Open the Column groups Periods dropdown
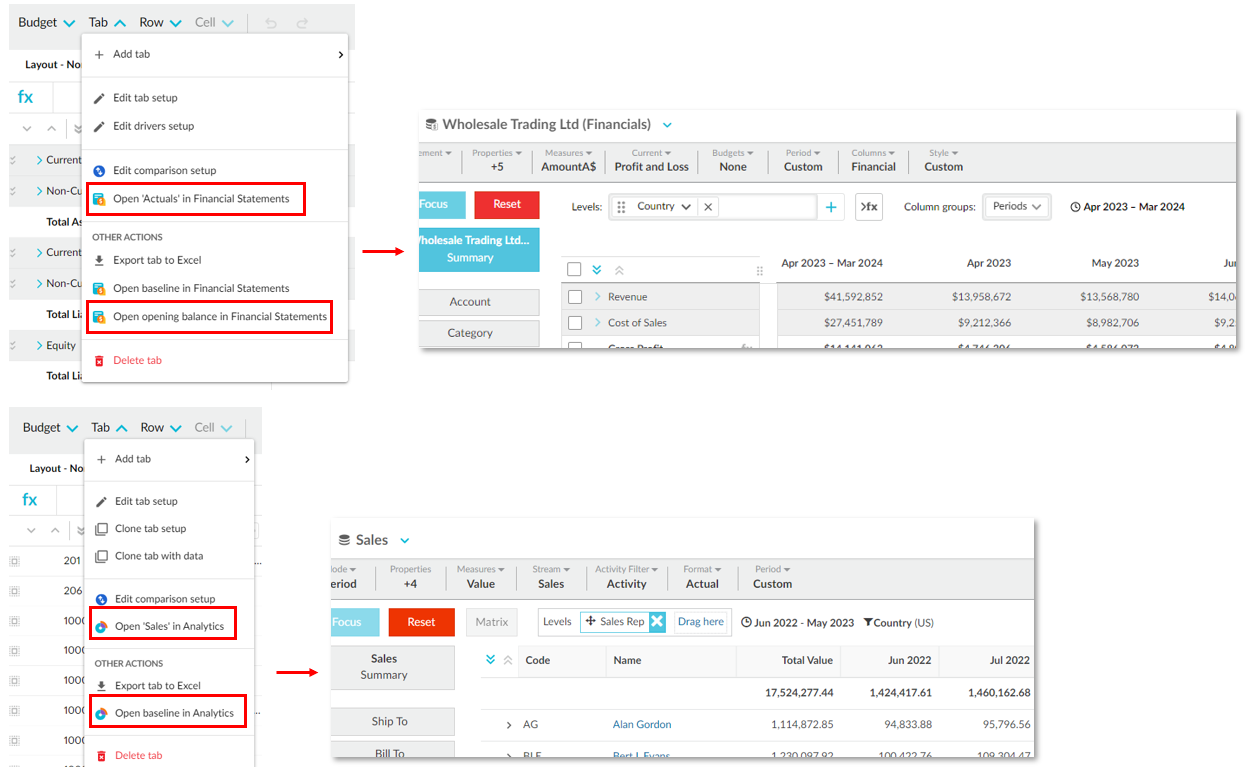 [x=1016, y=207]
